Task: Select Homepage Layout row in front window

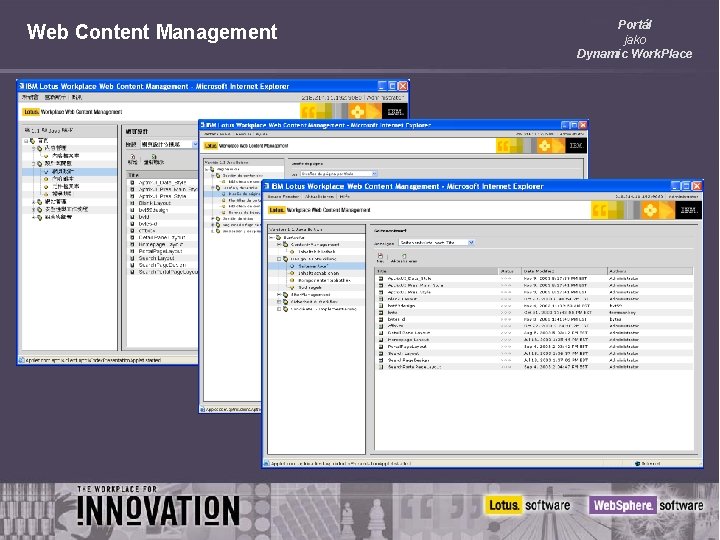Action: coord(534,340)
